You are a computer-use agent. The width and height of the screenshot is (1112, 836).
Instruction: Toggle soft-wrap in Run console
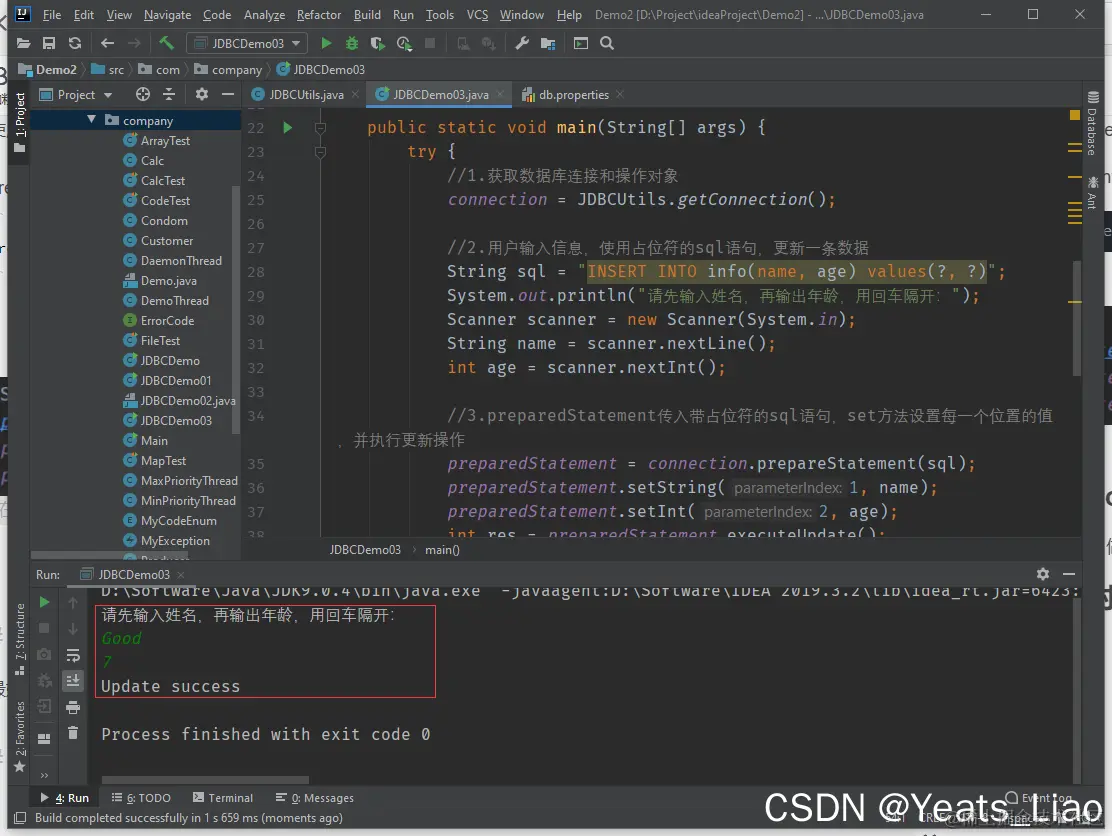[x=72, y=654]
